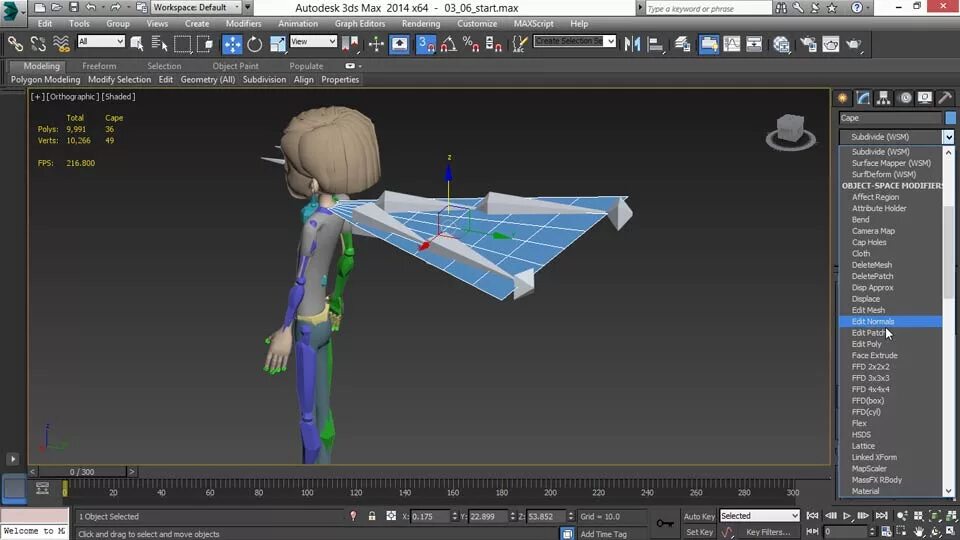Switch to the Hierarchy command panel
Viewport: 960px width, 540px height.
pyautogui.click(x=883, y=98)
